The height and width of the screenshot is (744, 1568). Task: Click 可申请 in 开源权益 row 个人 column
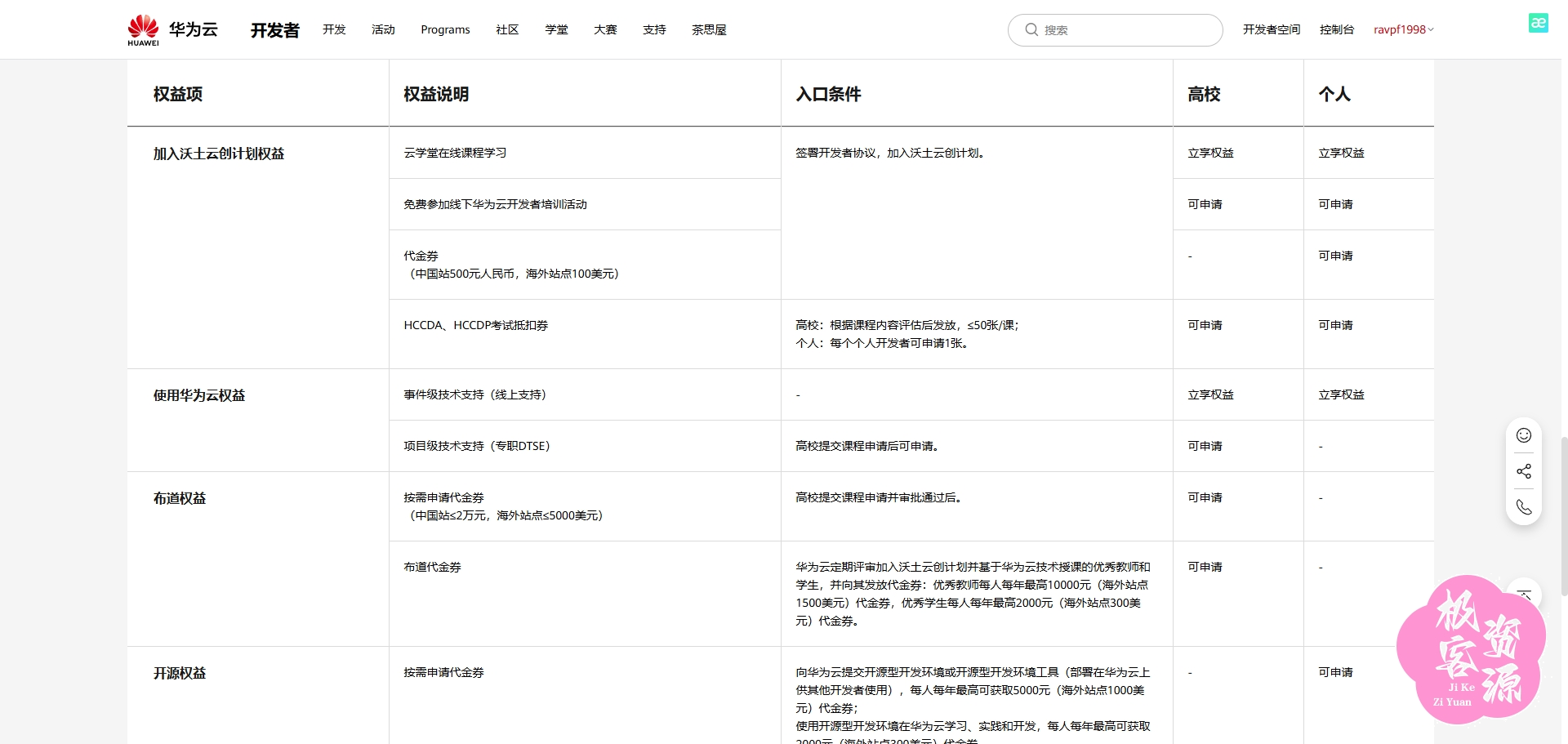tap(1335, 672)
